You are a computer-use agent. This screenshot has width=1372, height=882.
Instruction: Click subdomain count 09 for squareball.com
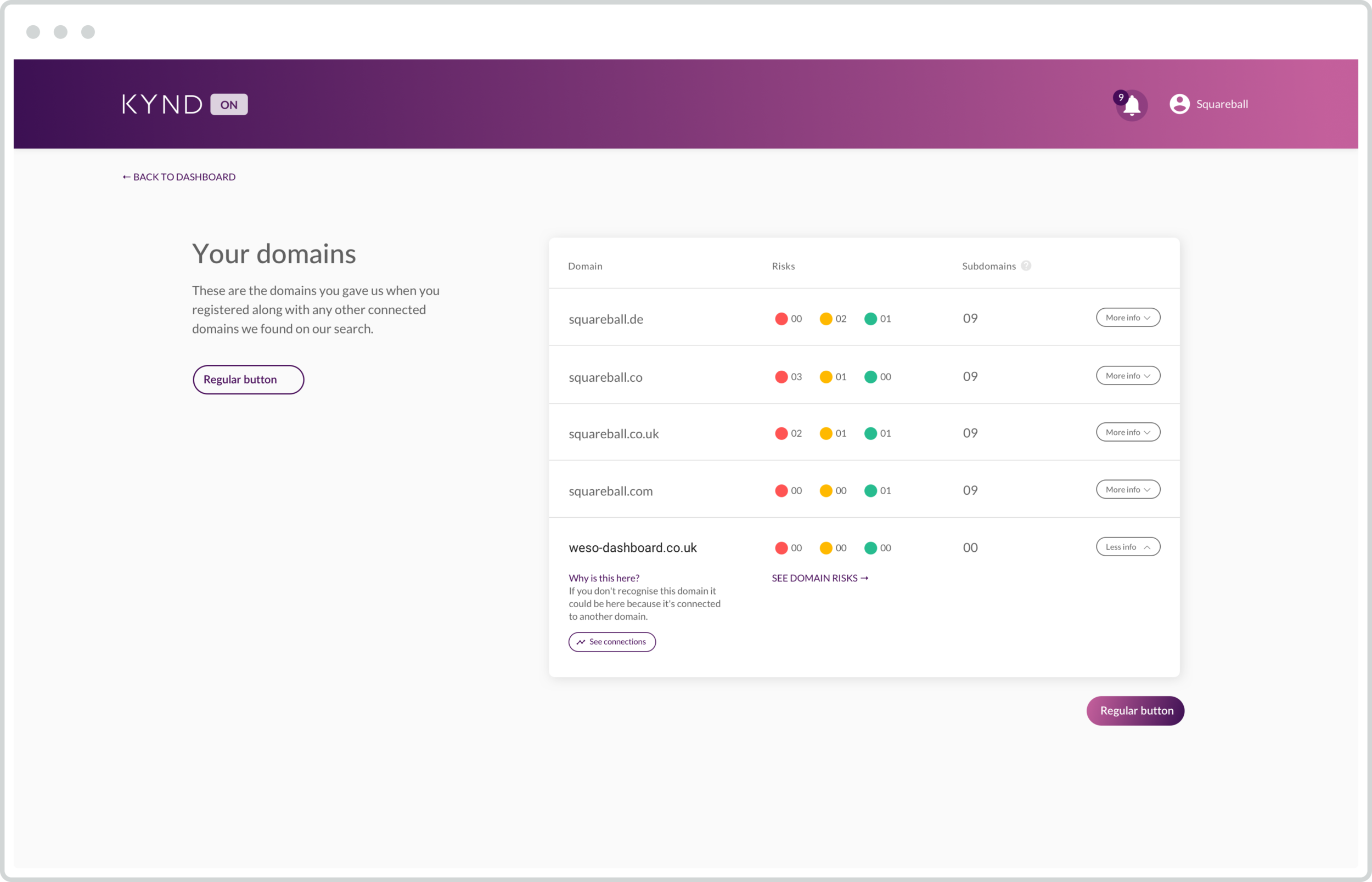[970, 490]
